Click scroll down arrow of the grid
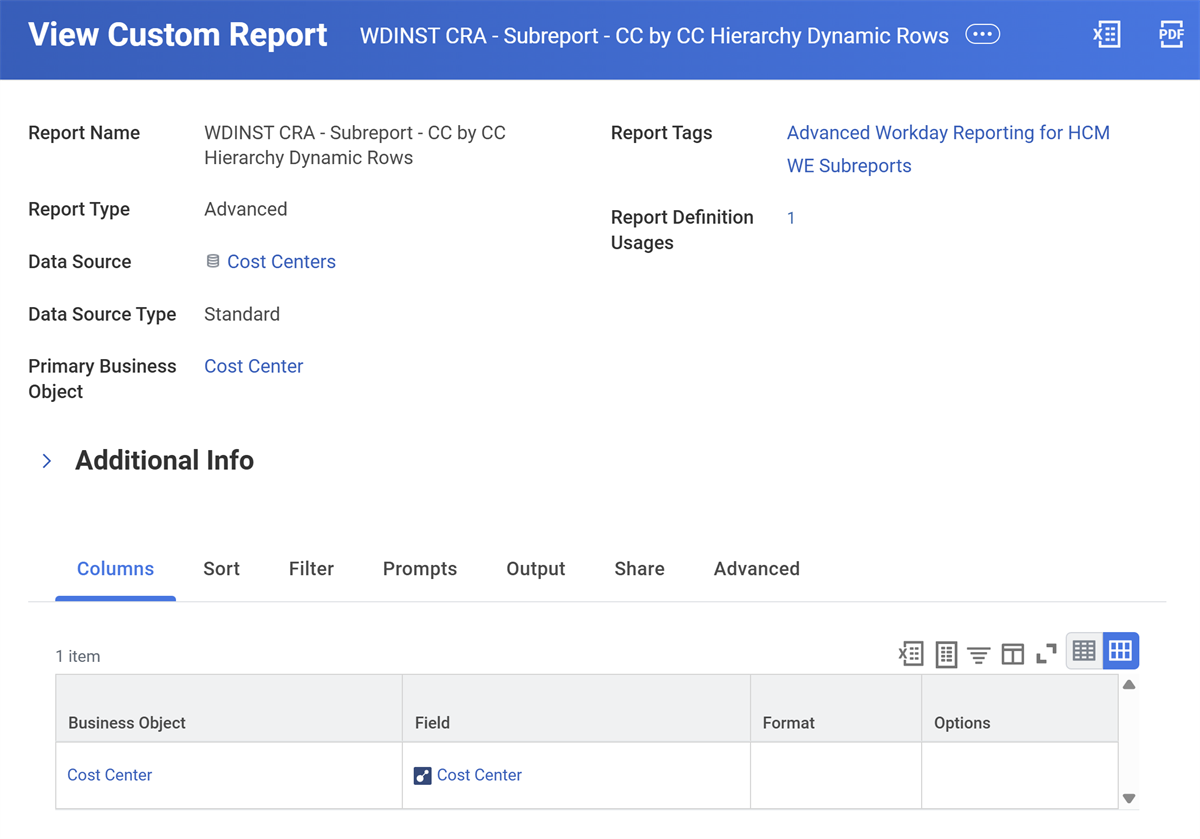The width and height of the screenshot is (1200, 839). pyautogui.click(x=1129, y=798)
